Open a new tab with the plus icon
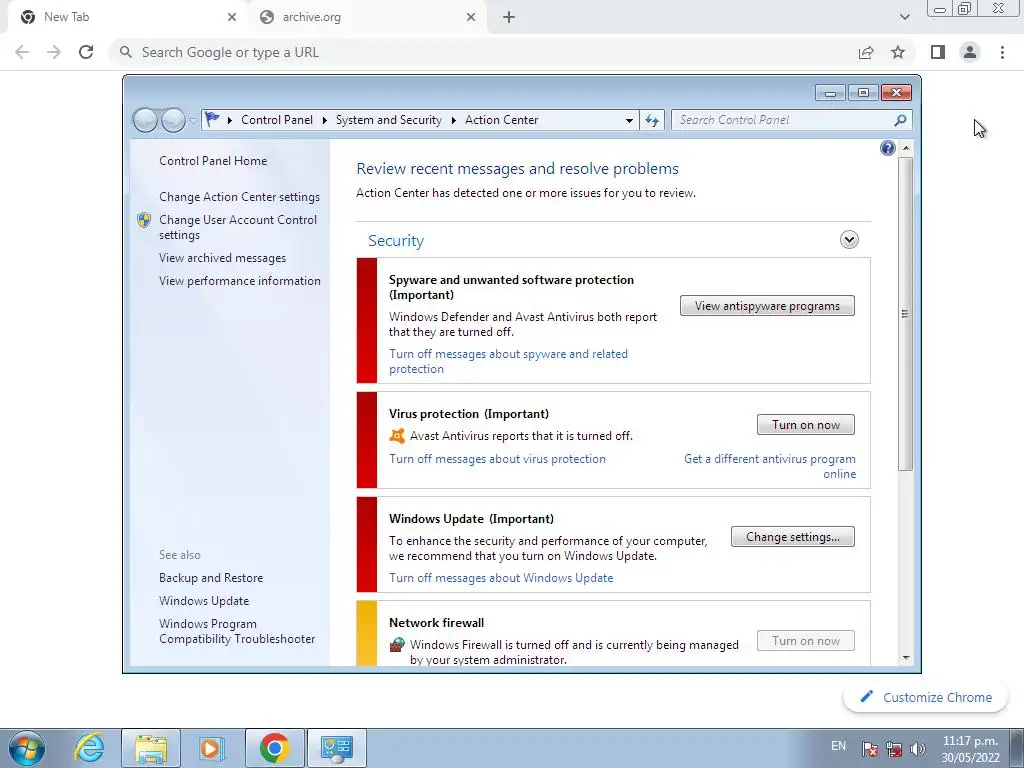Viewport: 1024px width, 768px height. [x=509, y=17]
